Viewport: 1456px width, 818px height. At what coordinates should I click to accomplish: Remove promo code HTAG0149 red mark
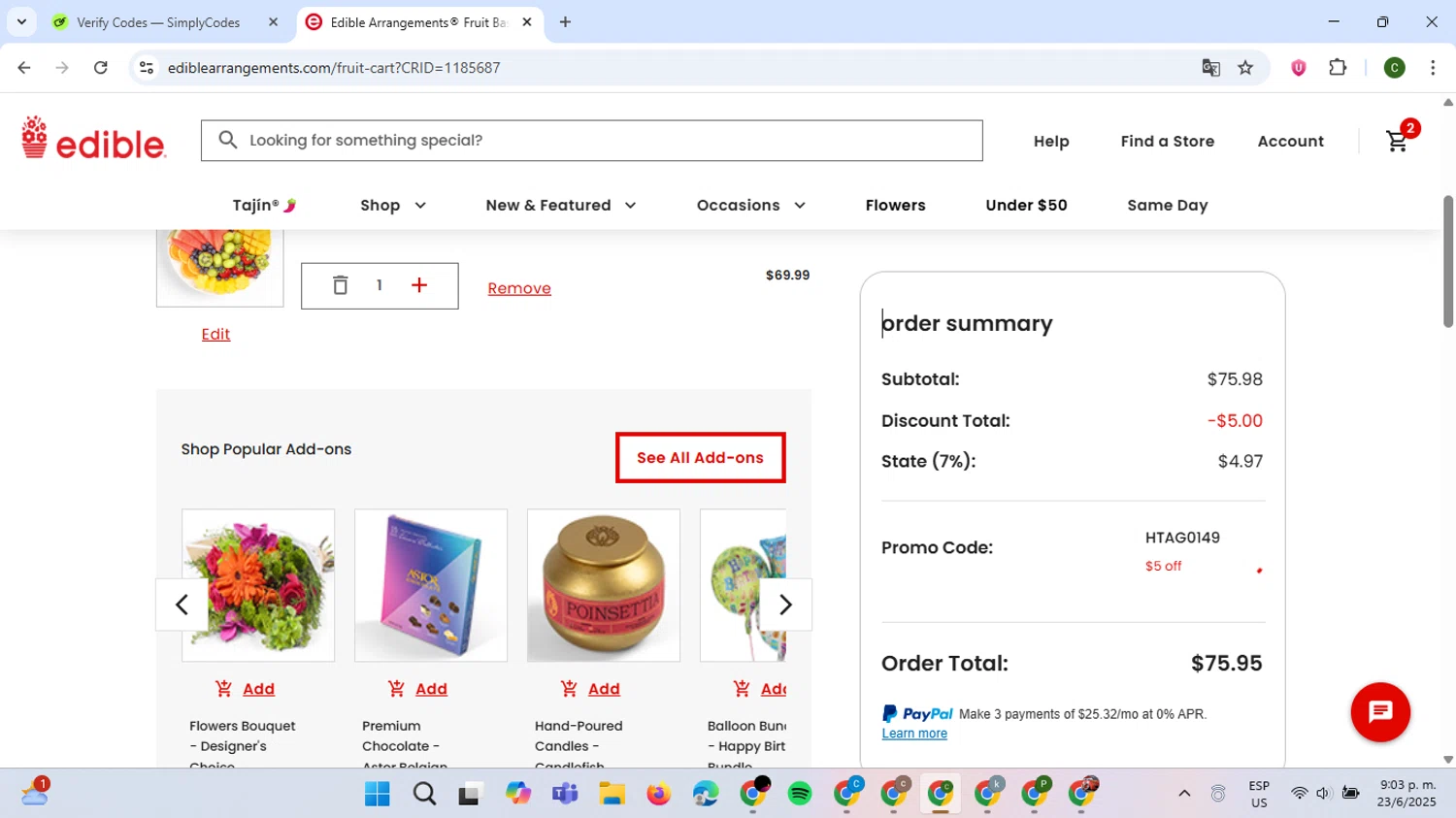tap(1259, 571)
